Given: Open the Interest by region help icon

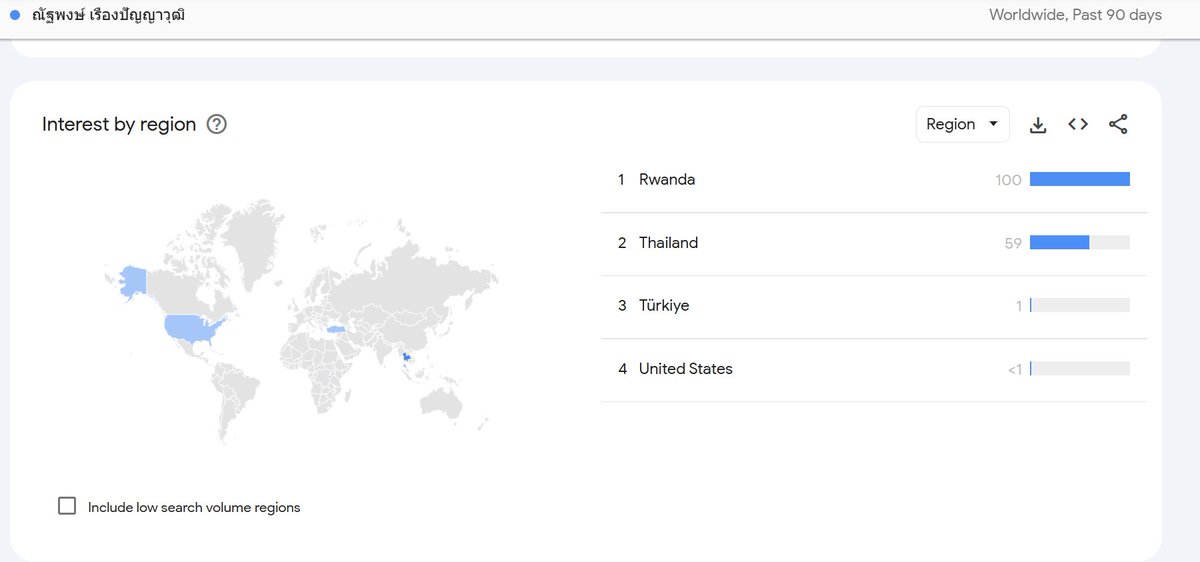Looking at the screenshot, I should [217, 125].
